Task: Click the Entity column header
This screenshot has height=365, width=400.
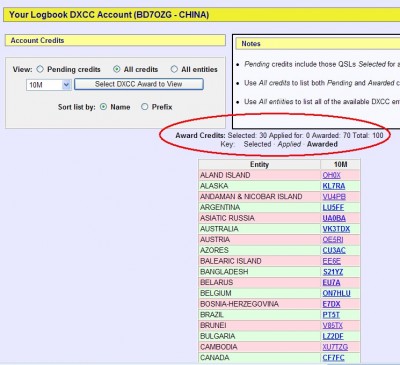Action: click(259, 164)
